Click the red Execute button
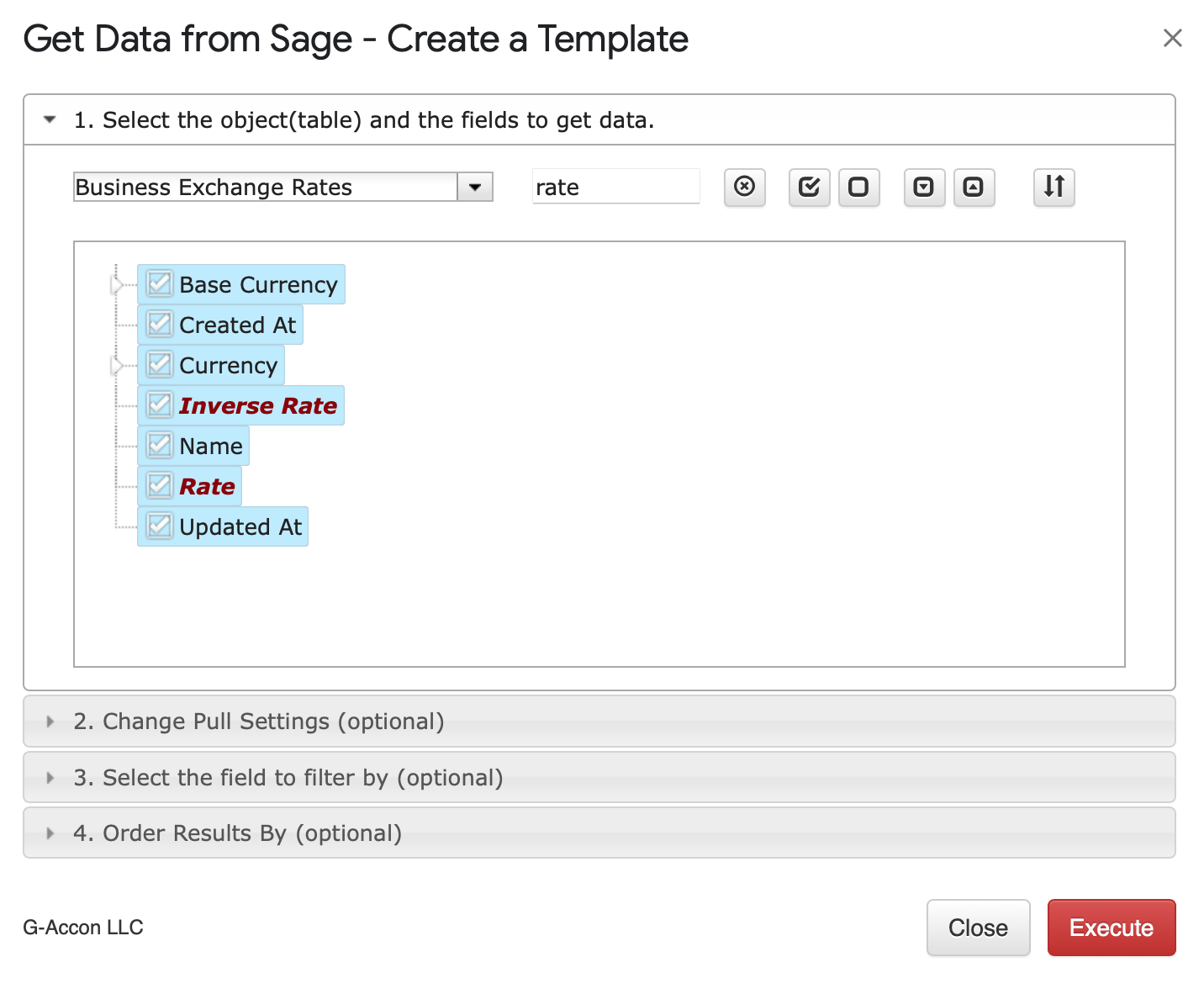The image size is (1204, 994). (x=1112, y=928)
